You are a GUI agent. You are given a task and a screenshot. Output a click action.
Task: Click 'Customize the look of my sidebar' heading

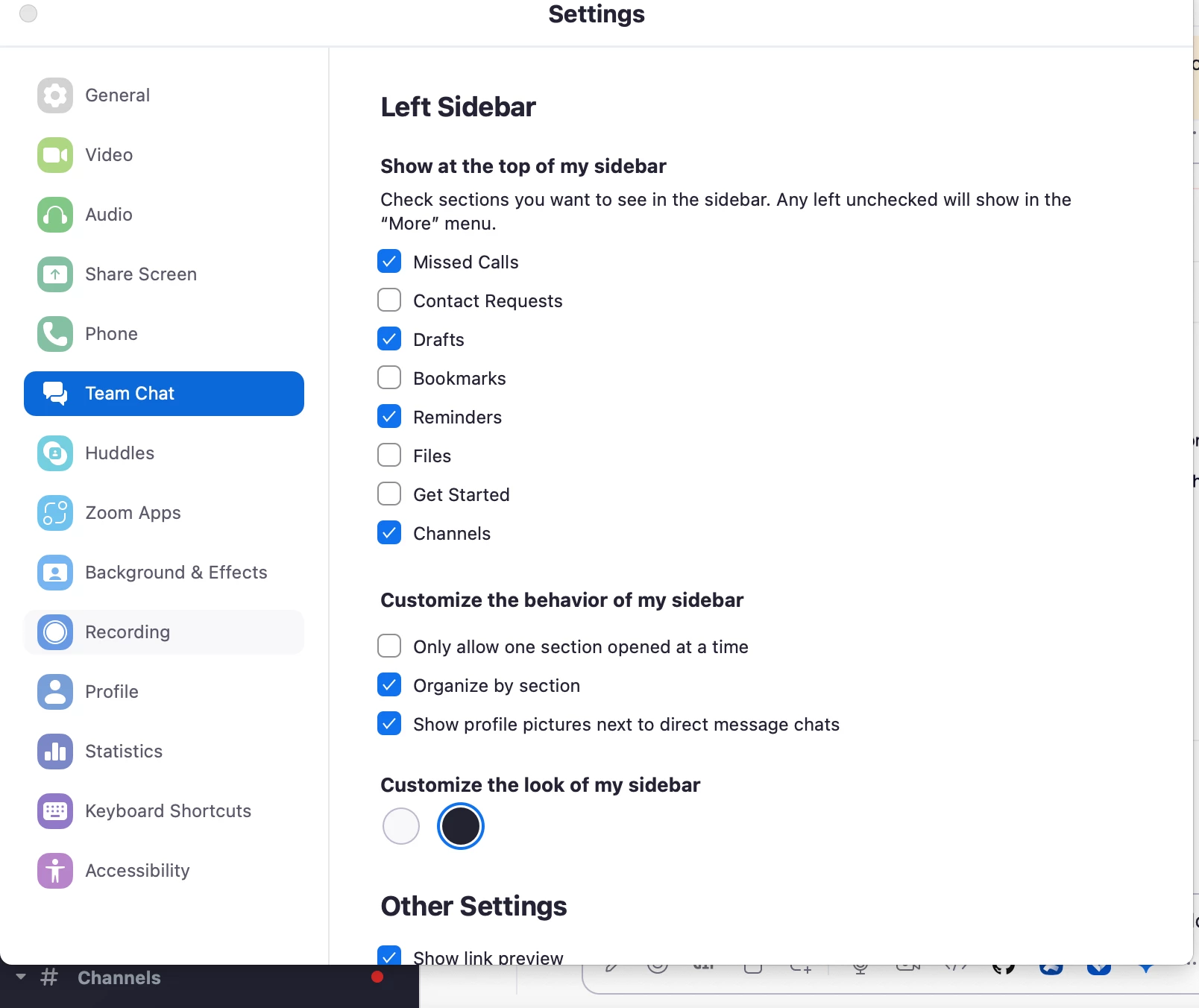coord(541,785)
